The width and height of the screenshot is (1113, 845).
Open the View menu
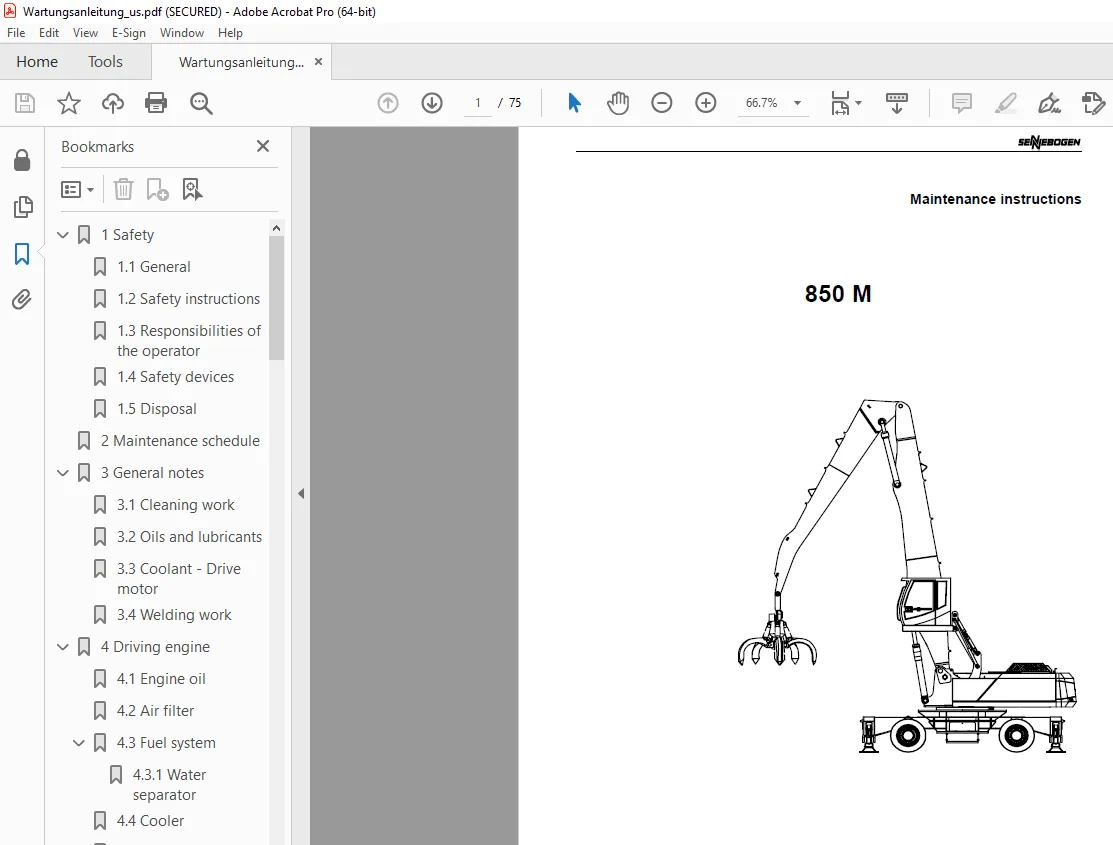pyautogui.click(x=85, y=33)
